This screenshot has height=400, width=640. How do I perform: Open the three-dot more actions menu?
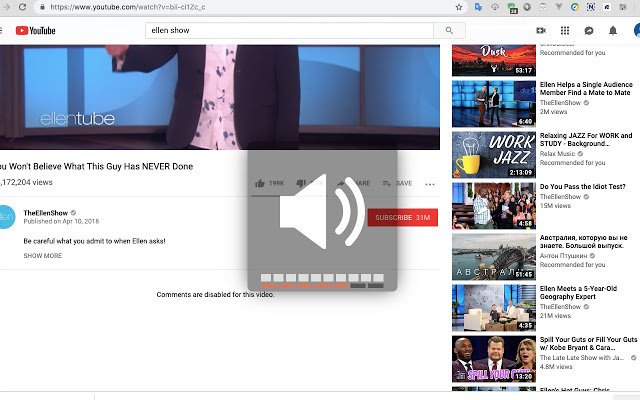click(x=429, y=184)
